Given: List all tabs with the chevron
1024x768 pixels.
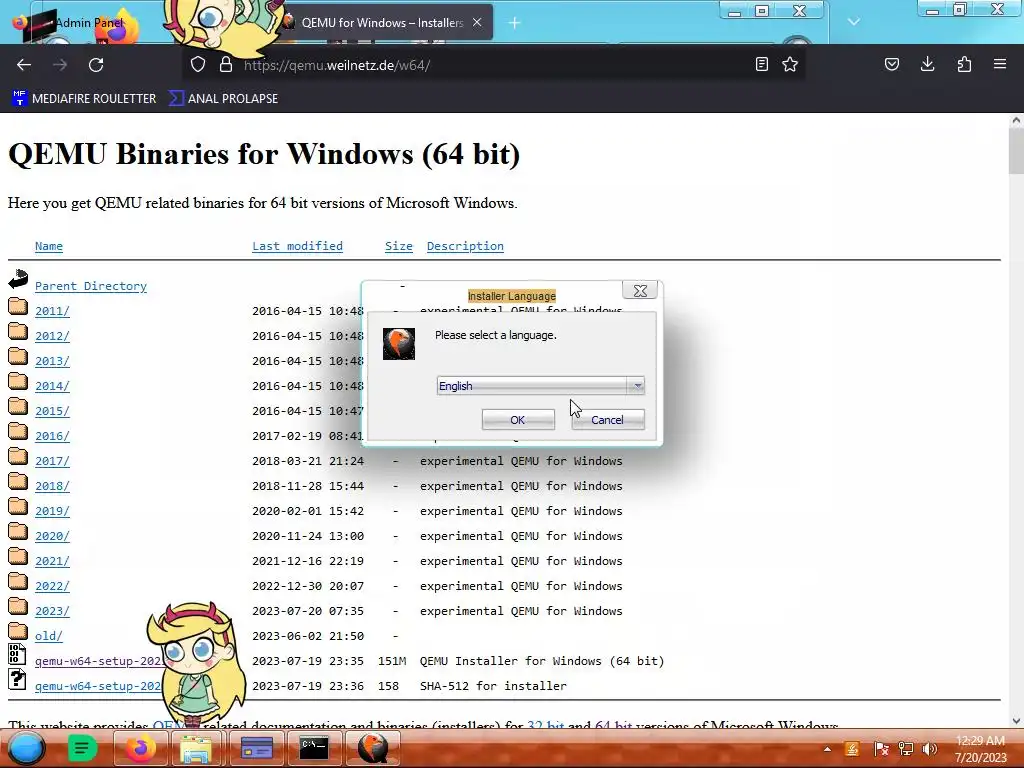Looking at the screenshot, I should pos(854,22).
